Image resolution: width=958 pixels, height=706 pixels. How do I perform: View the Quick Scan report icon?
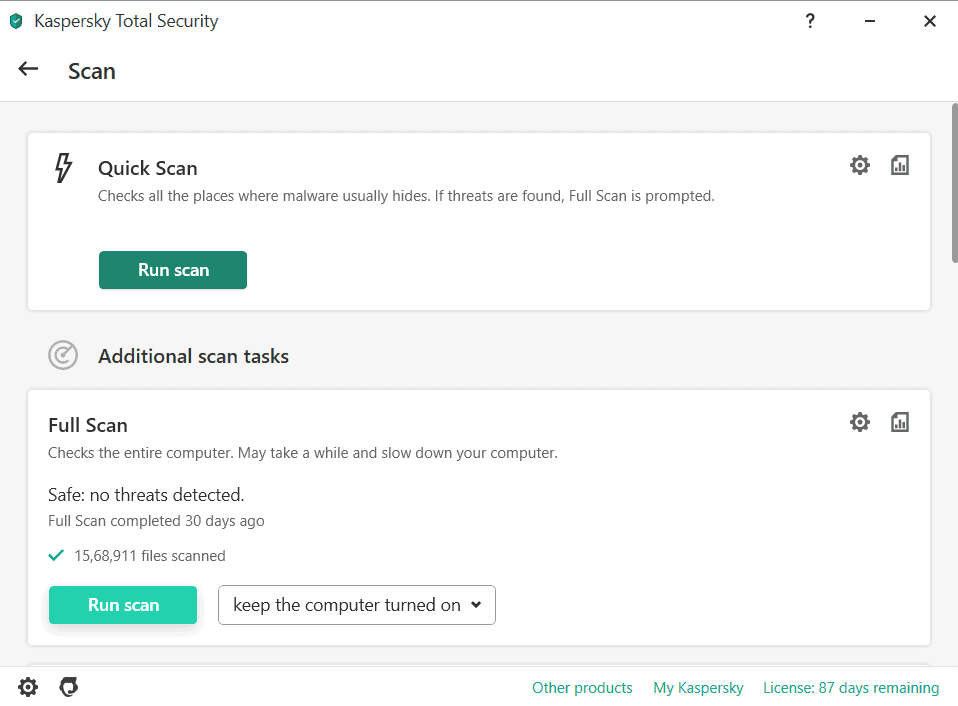click(899, 165)
